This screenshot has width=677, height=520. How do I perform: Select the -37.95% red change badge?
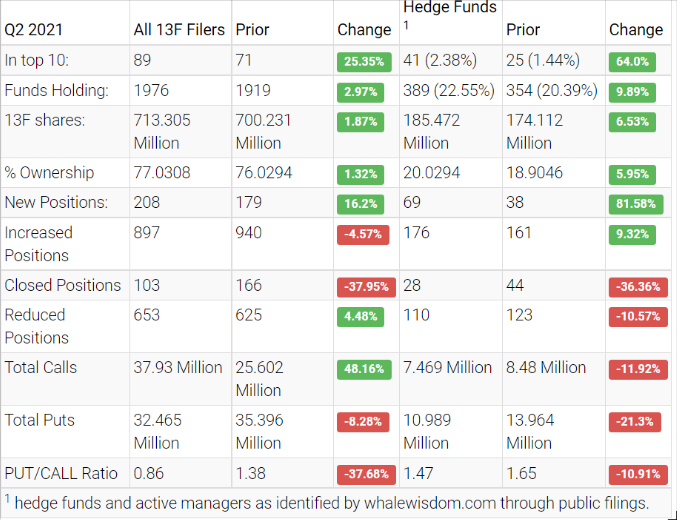click(364, 287)
